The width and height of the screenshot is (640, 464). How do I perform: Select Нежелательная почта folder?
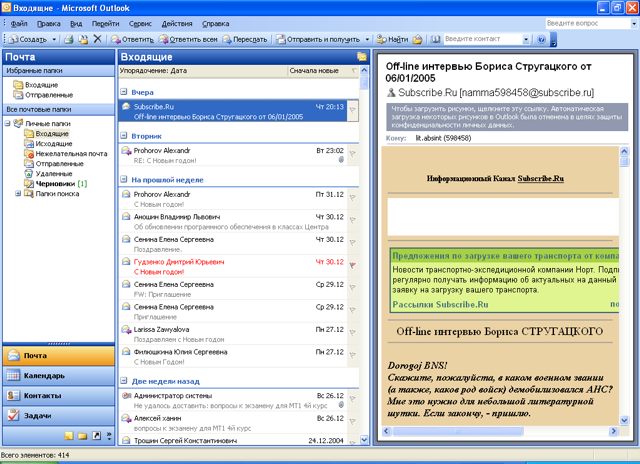[x=71, y=153]
